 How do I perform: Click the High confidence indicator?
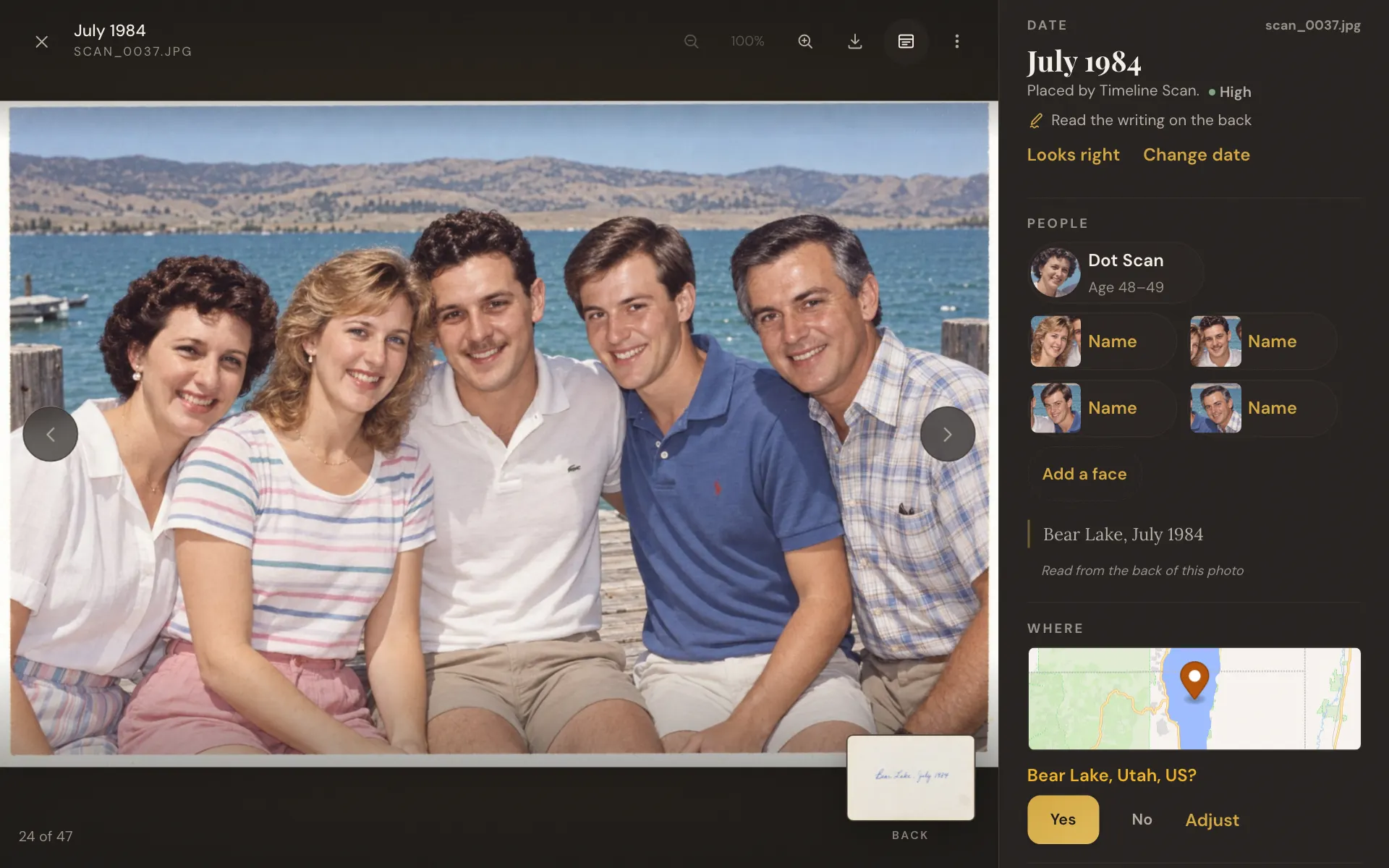[x=1230, y=92]
